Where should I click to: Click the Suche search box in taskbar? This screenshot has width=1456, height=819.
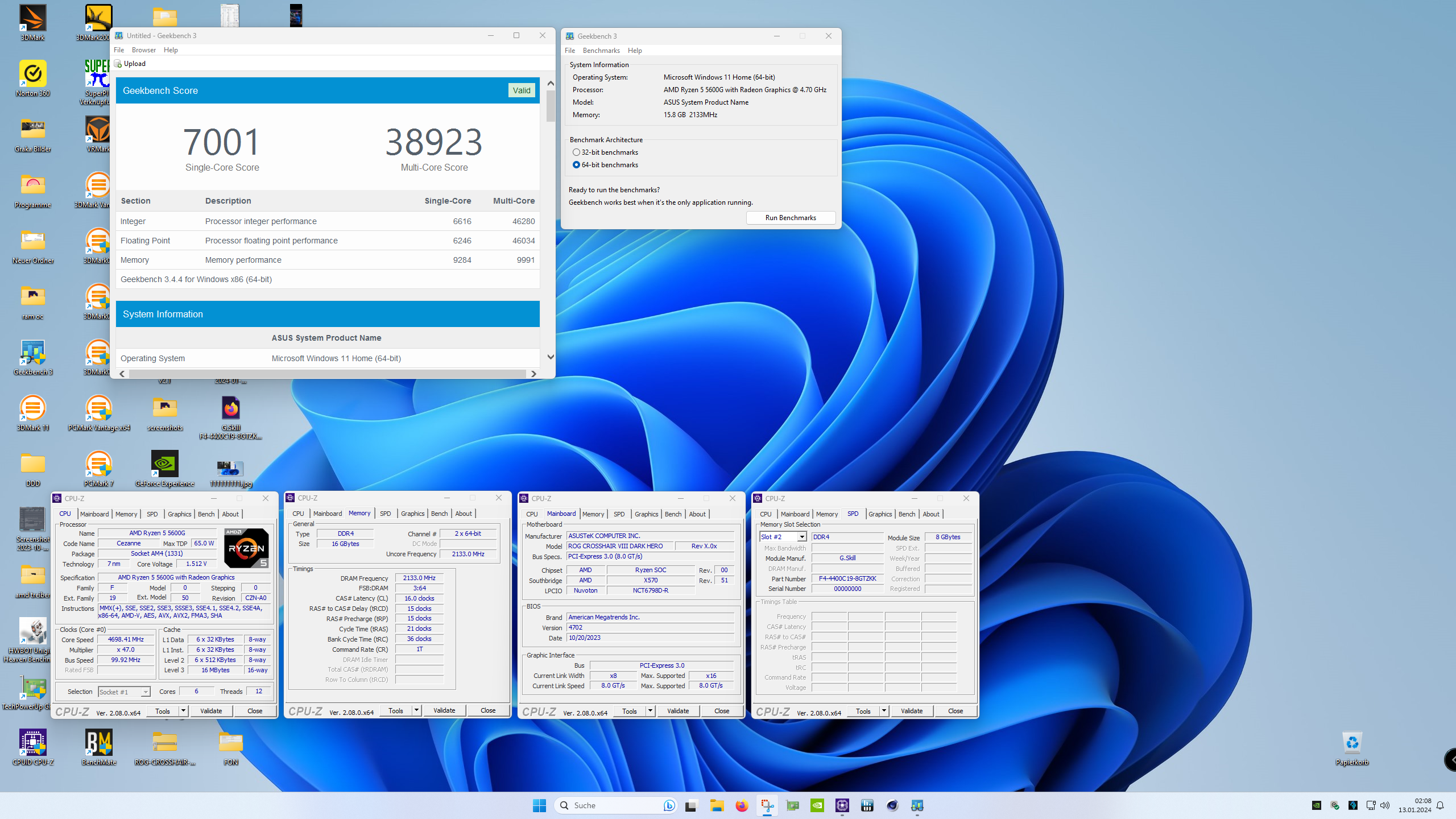(617, 805)
